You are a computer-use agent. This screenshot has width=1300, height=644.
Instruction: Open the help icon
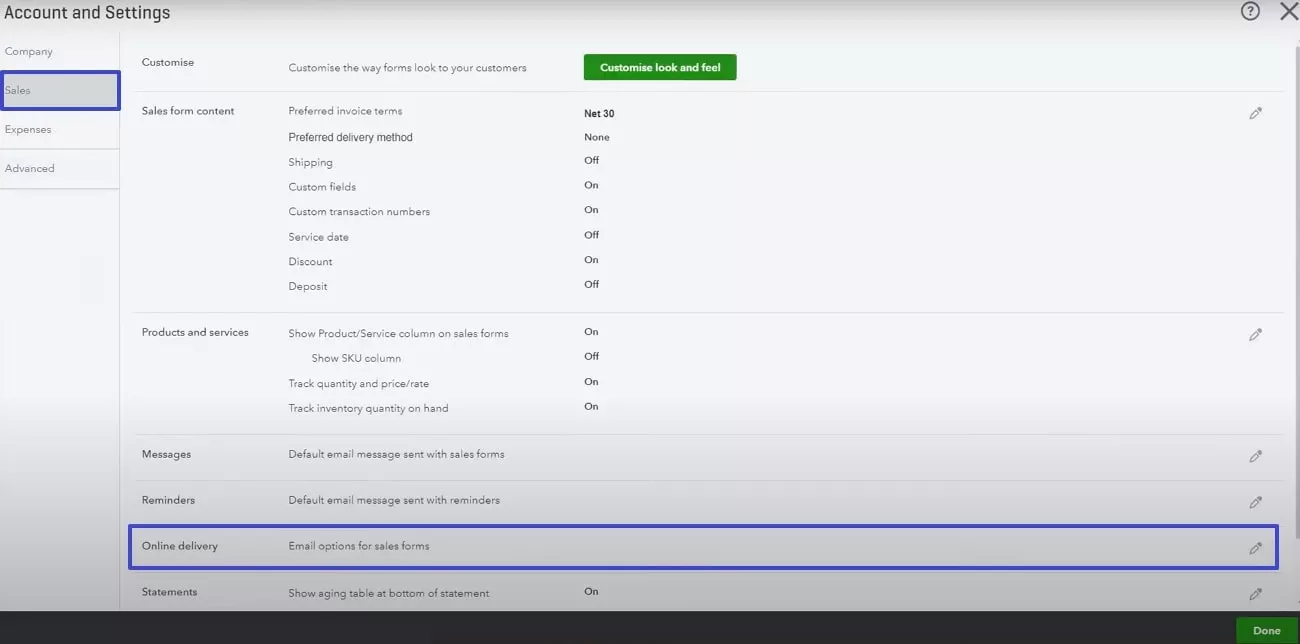pyautogui.click(x=1249, y=11)
